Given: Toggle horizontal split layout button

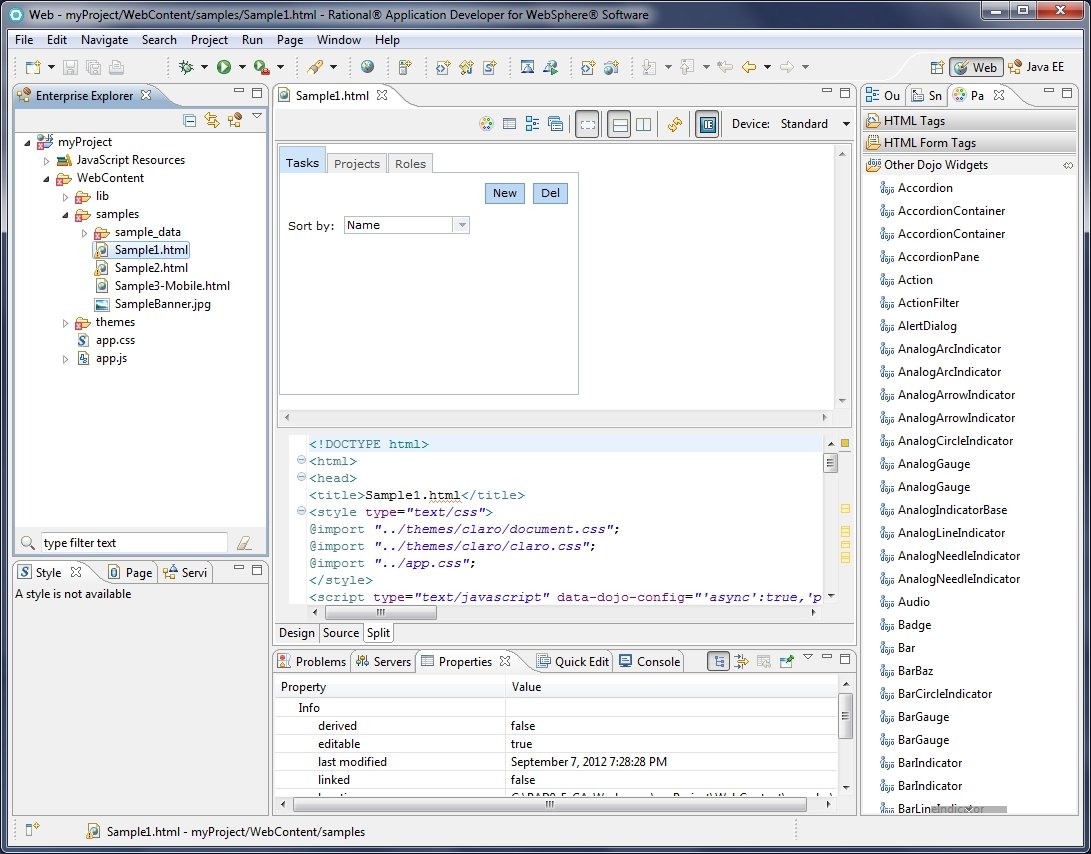Looking at the screenshot, I should [619, 125].
